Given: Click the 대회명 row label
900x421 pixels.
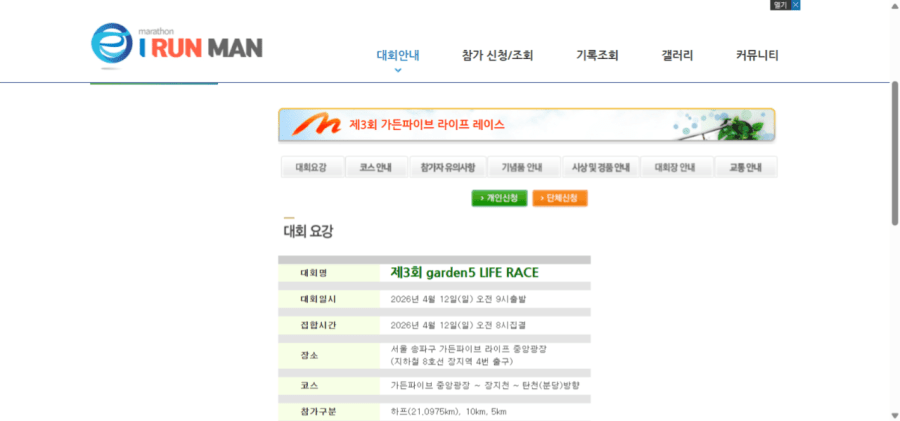Looking at the screenshot, I should point(313,273).
